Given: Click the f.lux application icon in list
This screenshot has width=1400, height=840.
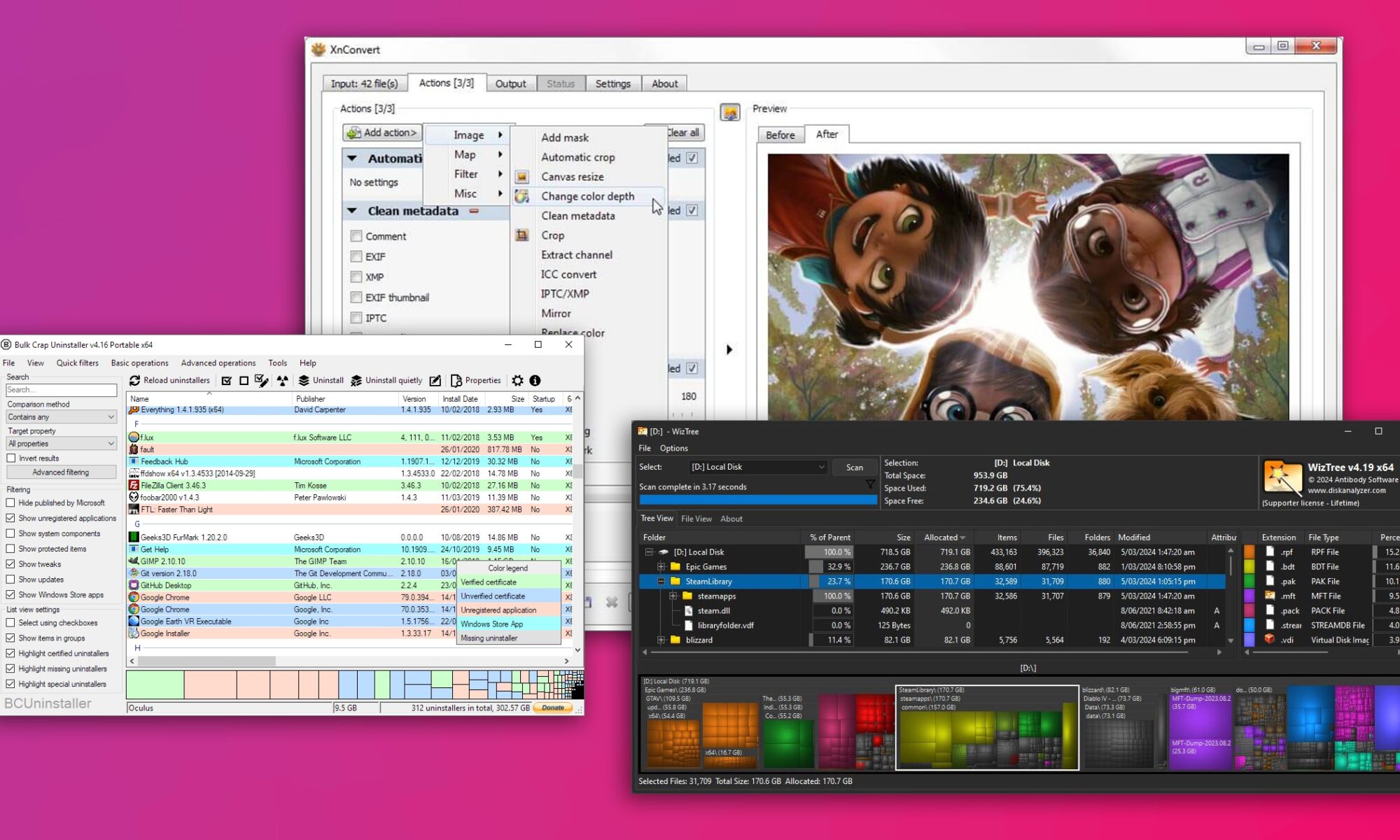Looking at the screenshot, I should point(134,437).
